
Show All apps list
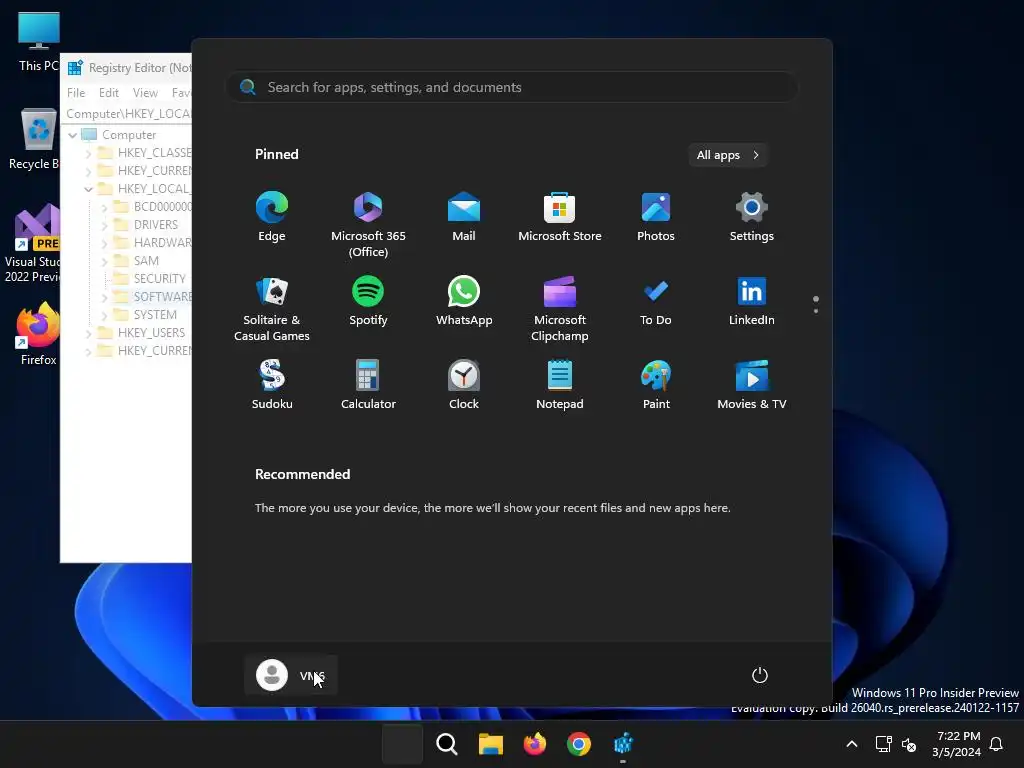pyautogui.click(x=728, y=155)
